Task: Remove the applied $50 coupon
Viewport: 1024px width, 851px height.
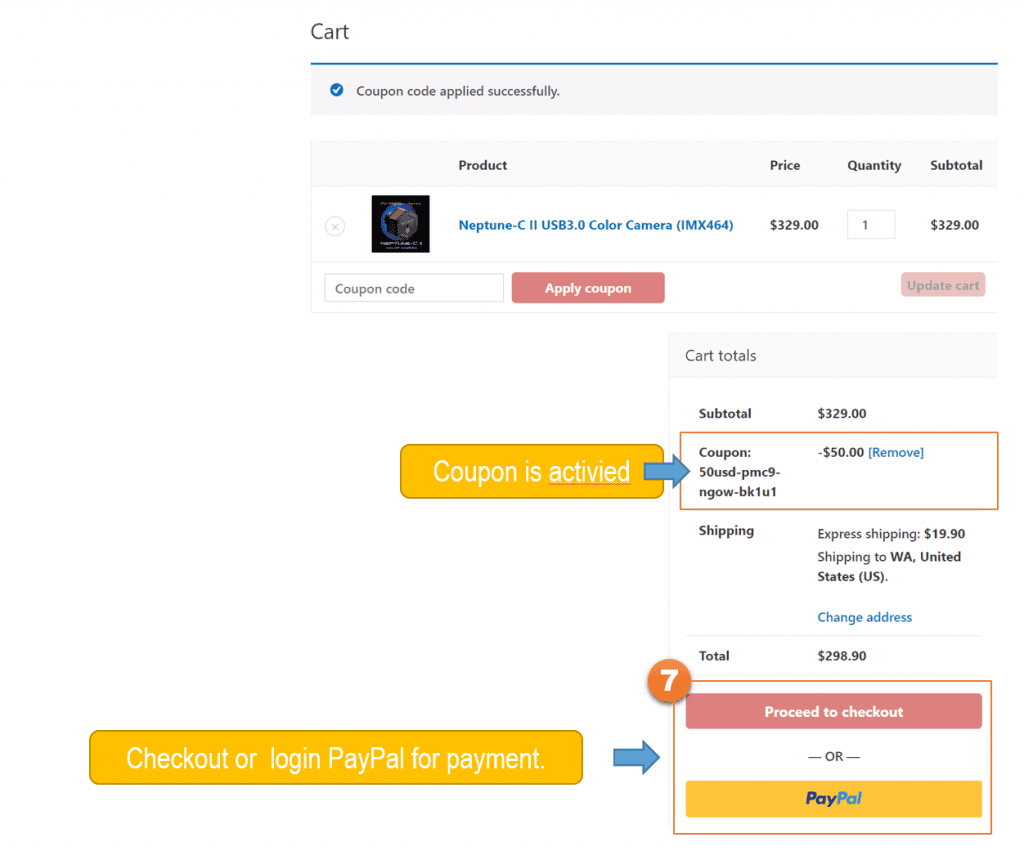Action: point(895,453)
